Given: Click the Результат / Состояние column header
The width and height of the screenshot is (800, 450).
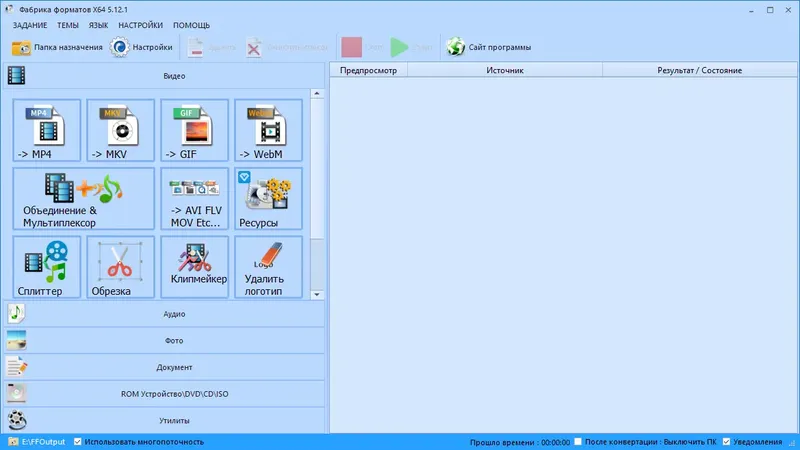Looking at the screenshot, I should point(699,70).
